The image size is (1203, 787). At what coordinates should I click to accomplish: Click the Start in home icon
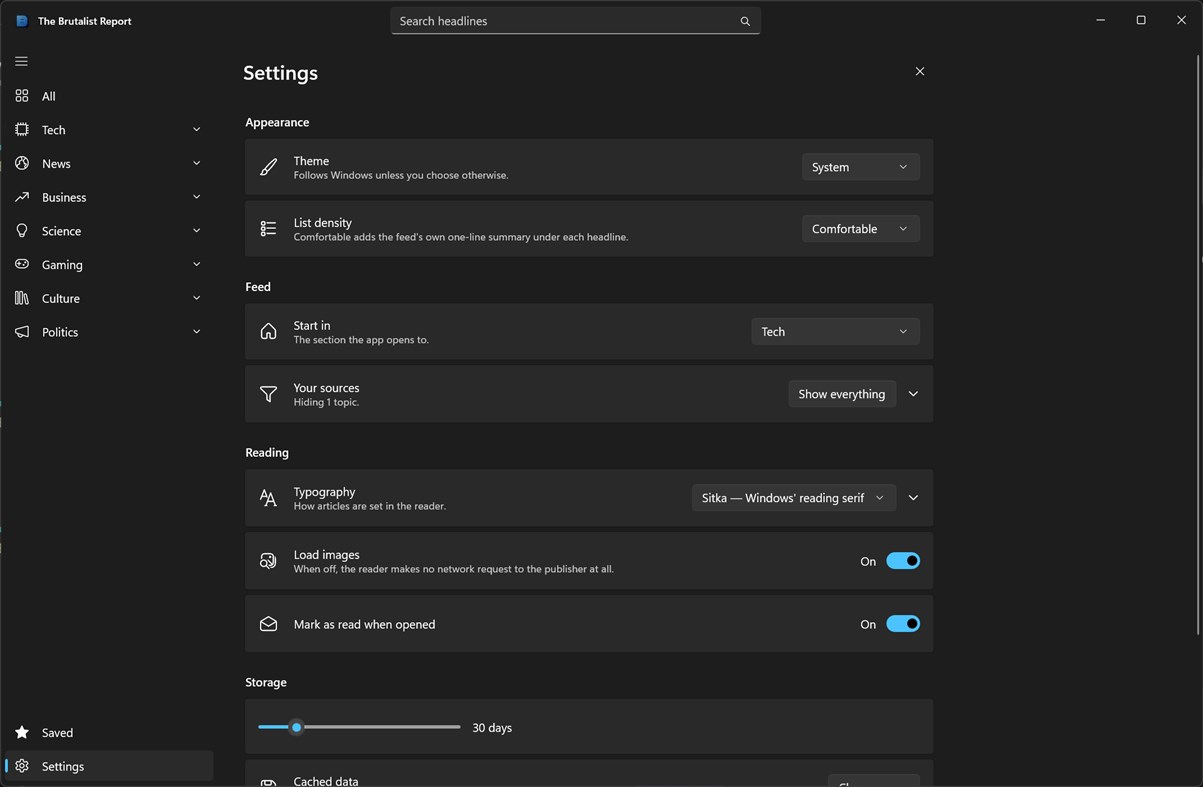pyautogui.click(x=268, y=332)
